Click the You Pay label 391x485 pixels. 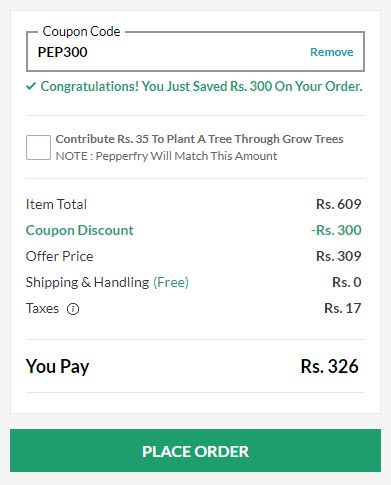click(x=58, y=367)
